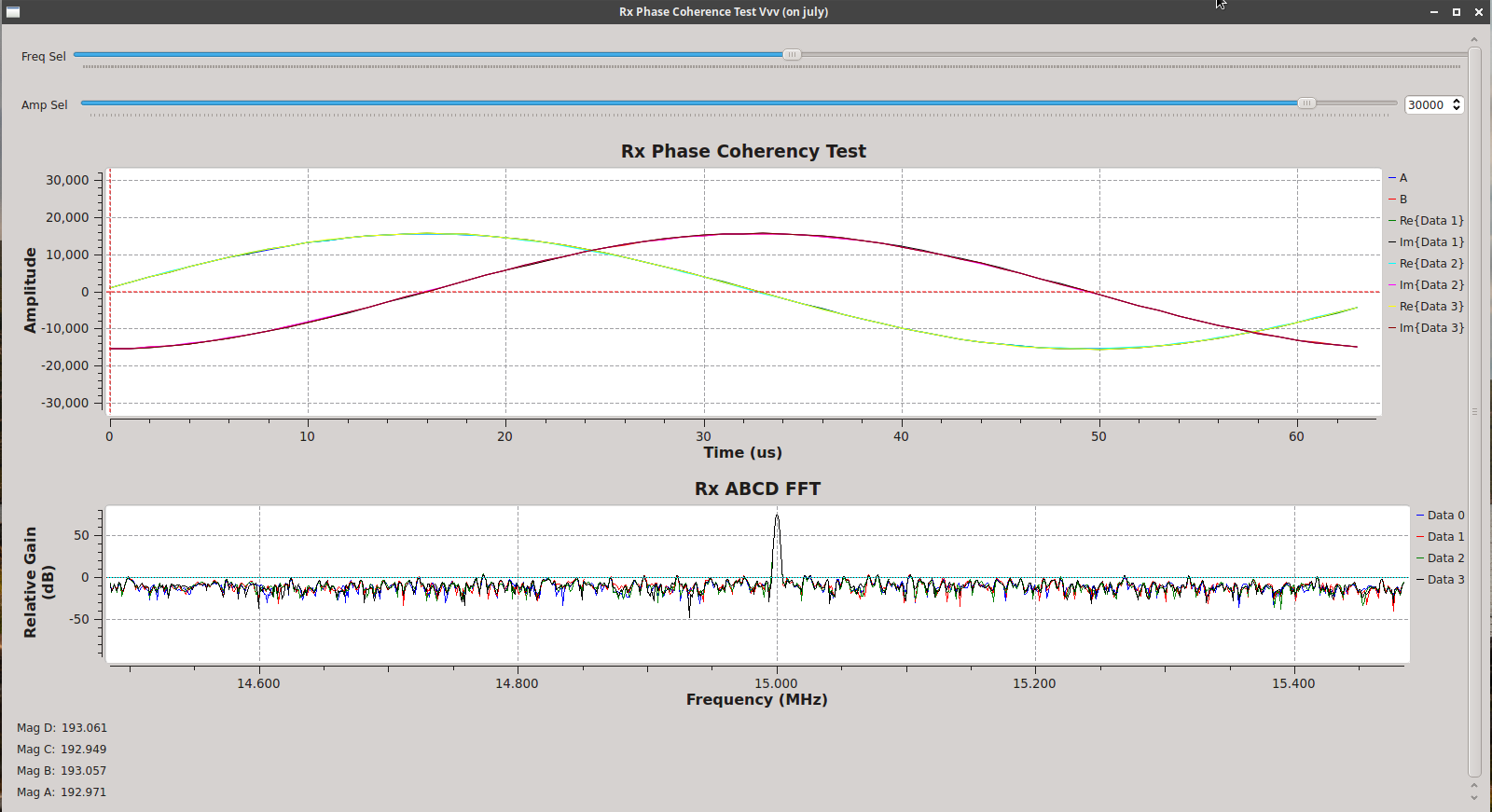
Task: Toggle trace B in time plot legend
Action: pyautogui.click(x=1402, y=200)
